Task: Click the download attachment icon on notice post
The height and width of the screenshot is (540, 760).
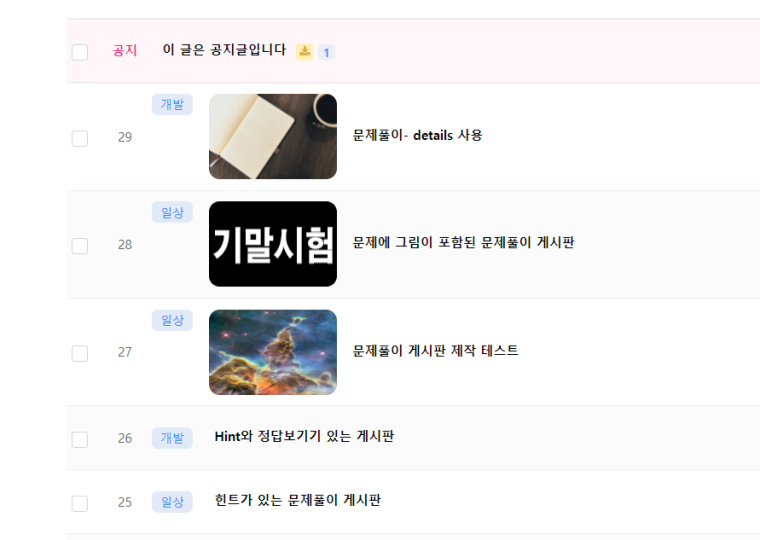Action: 304,51
